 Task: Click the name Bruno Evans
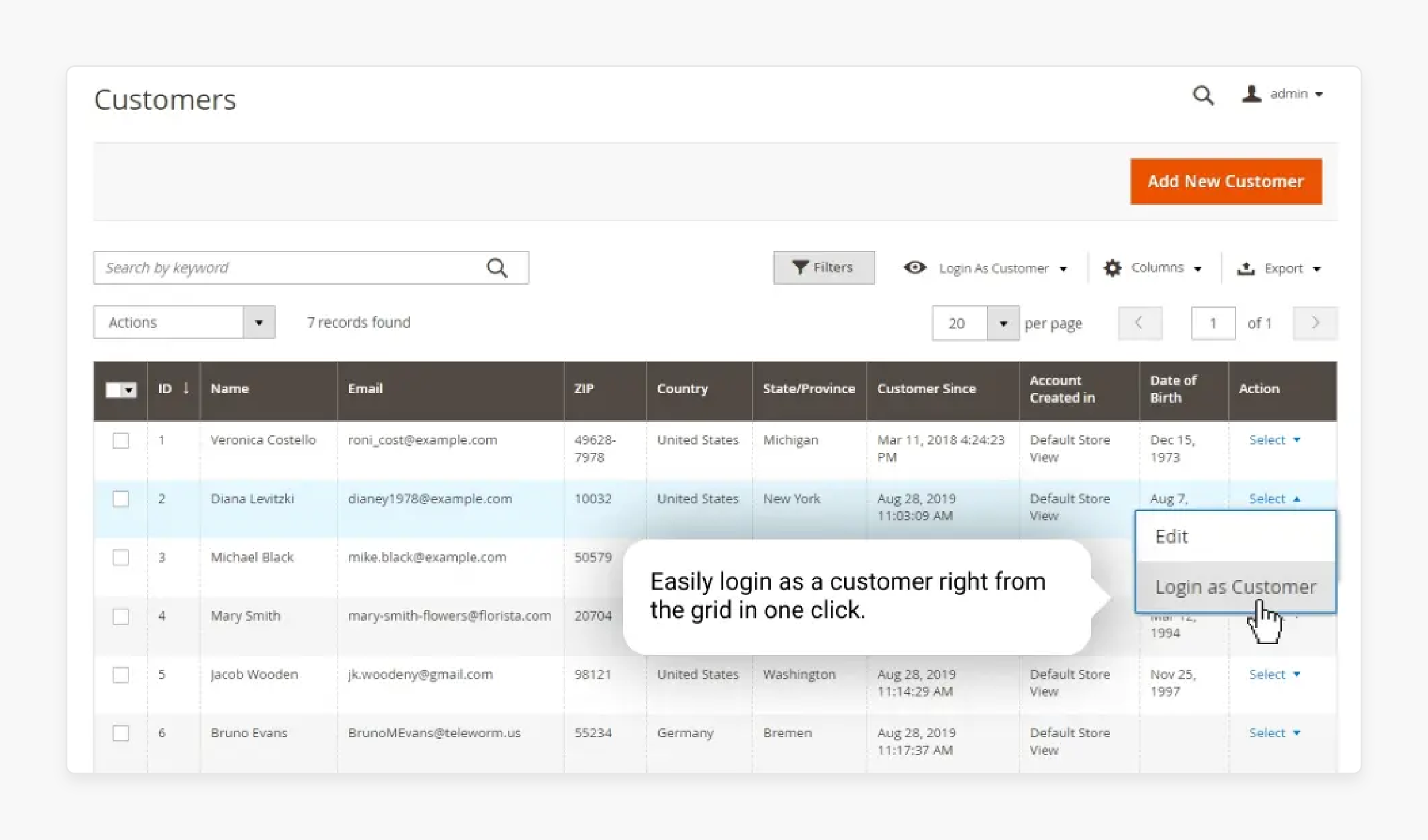[249, 732]
